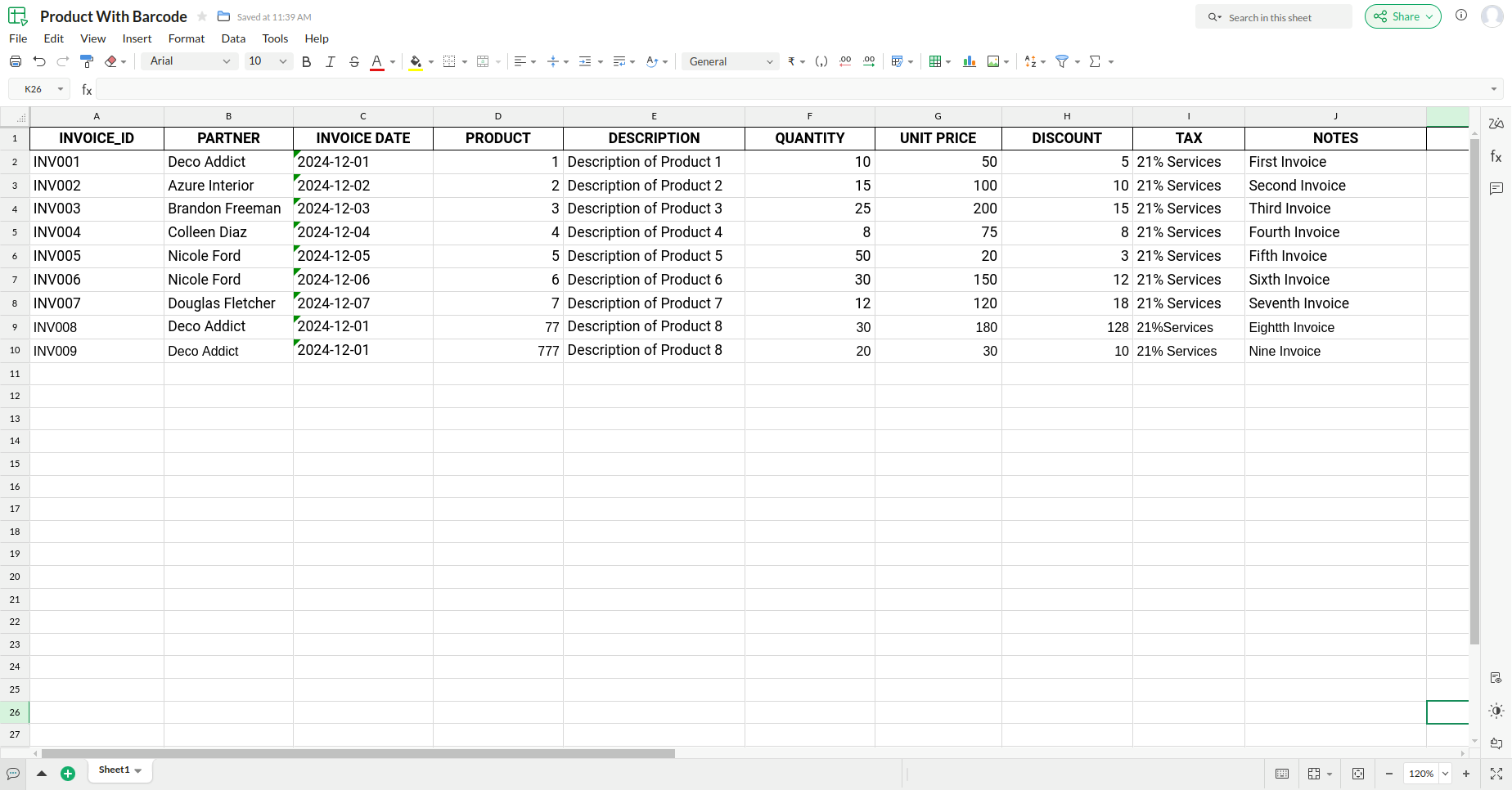The width and height of the screenshot is (1512, 790).
Task: Click the Borders icon
Action: coord(449,61)
